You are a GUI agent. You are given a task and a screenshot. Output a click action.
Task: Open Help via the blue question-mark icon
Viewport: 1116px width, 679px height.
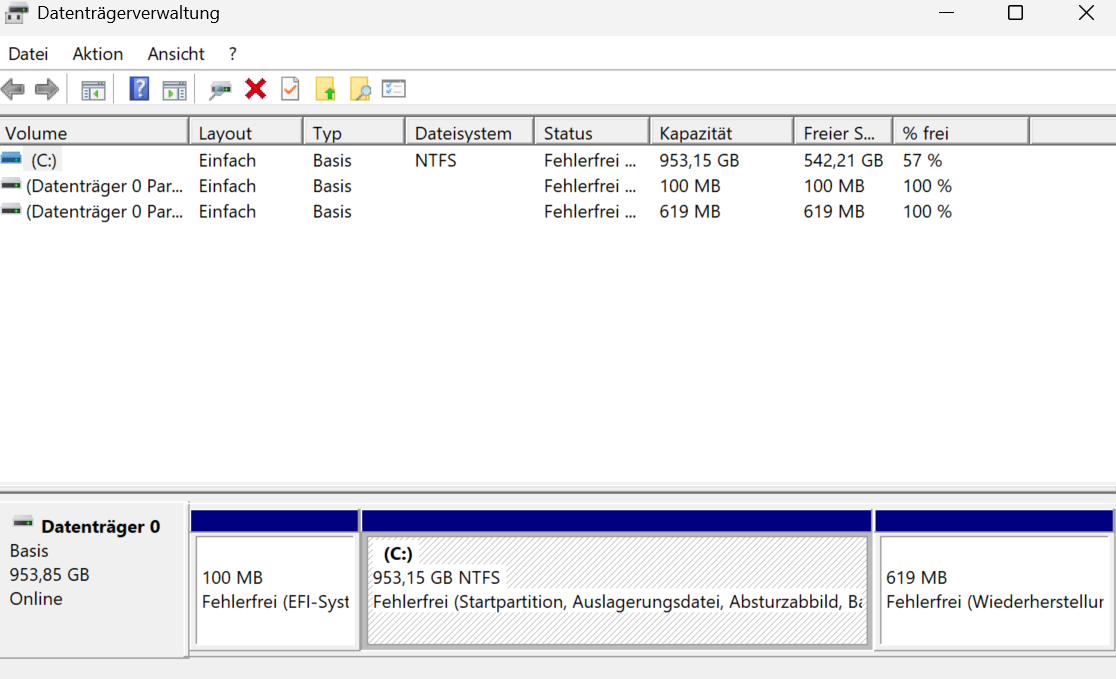click(x=139, y=89)
